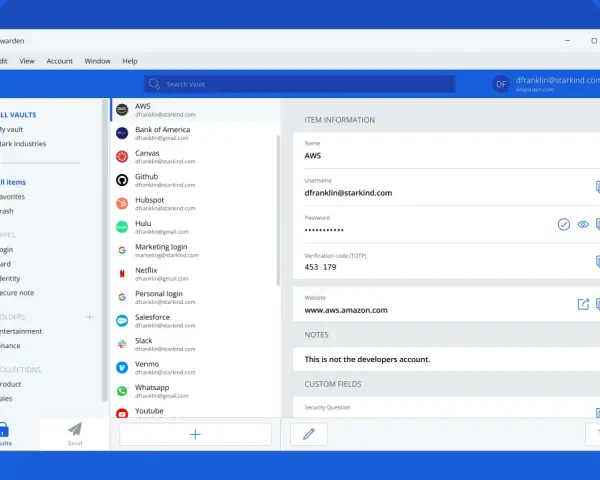
Task: Show All items in sidebar
Action: (x=13, y=182)
